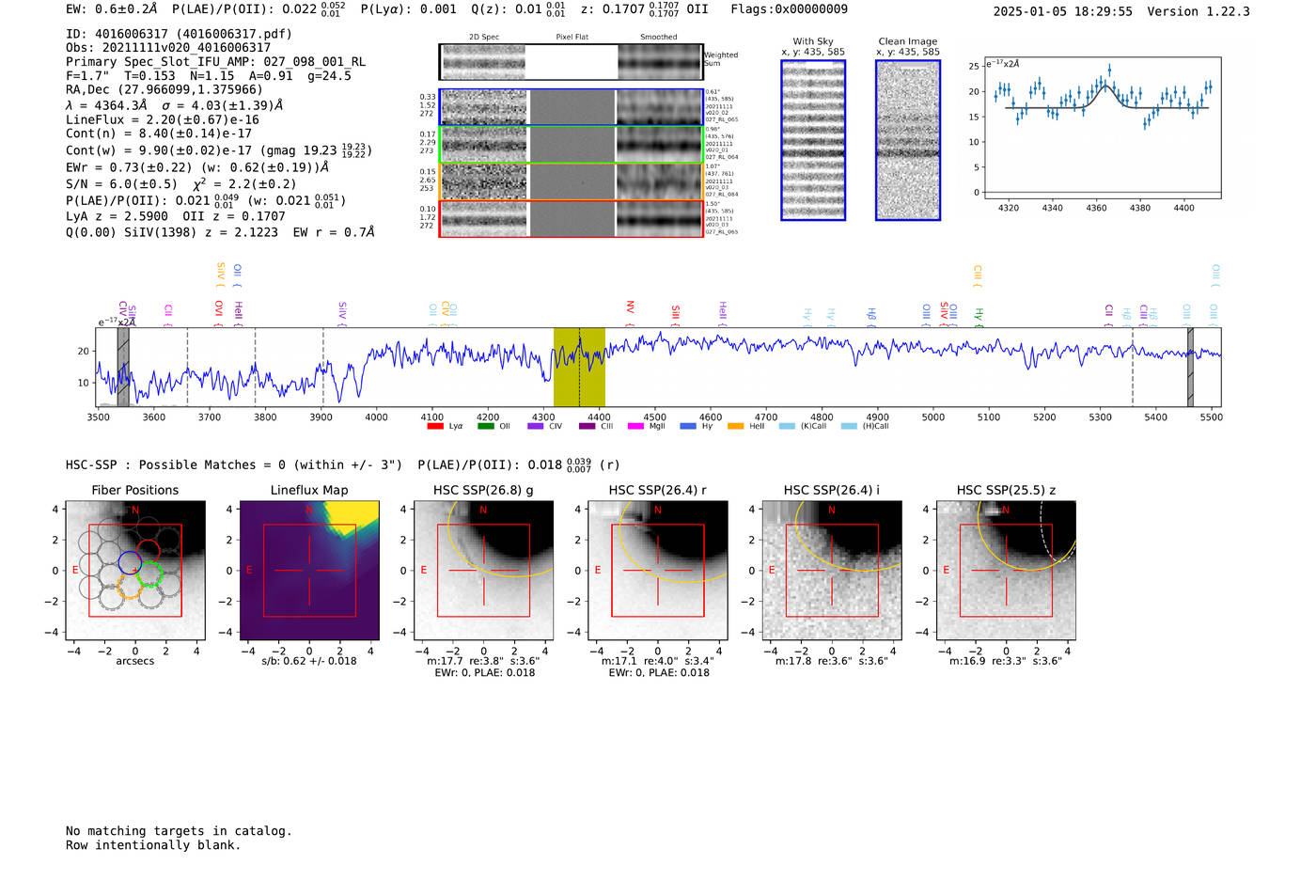Click the 'Pixel Flat' column header
This screenshot has width=1316, height=896.
pos(572,38)
